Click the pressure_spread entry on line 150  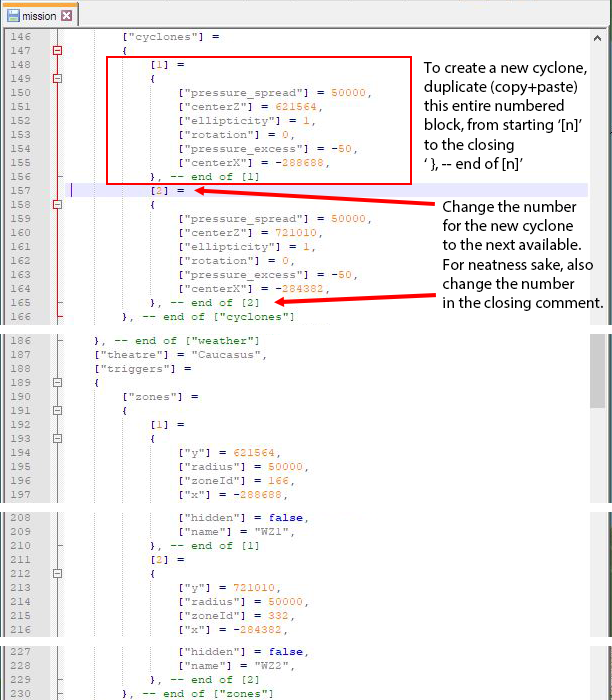click(x=275, y=93)
